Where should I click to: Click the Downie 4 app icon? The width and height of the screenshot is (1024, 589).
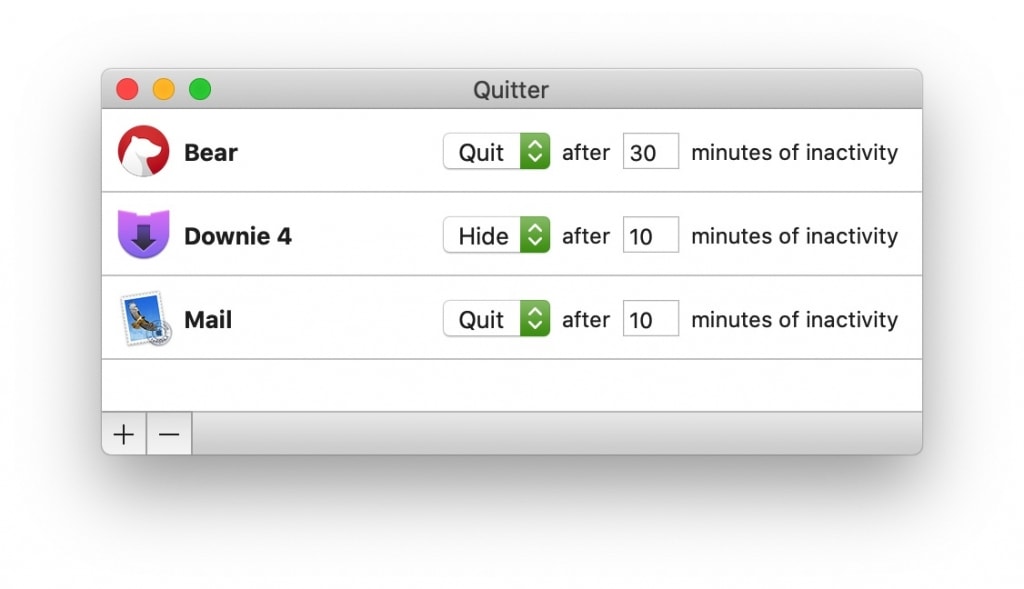click(x=144, y=234)
